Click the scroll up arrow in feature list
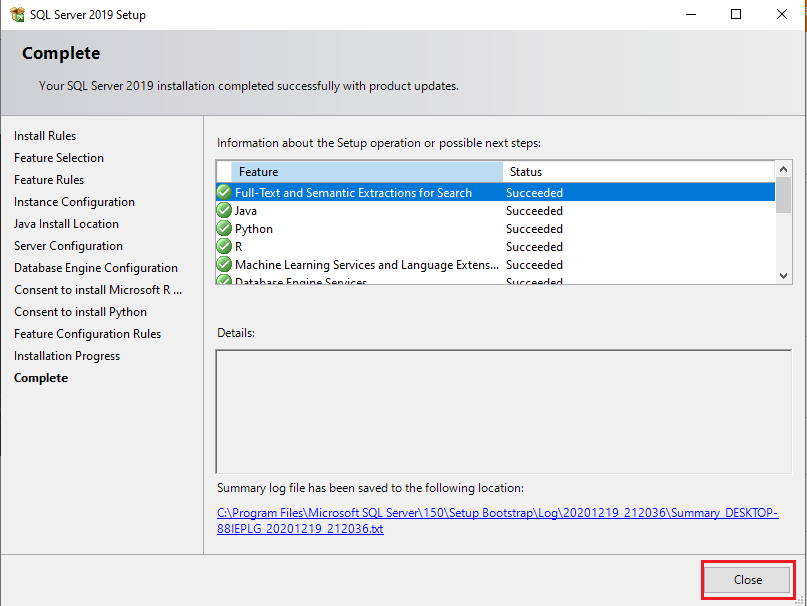 [781, 168]
